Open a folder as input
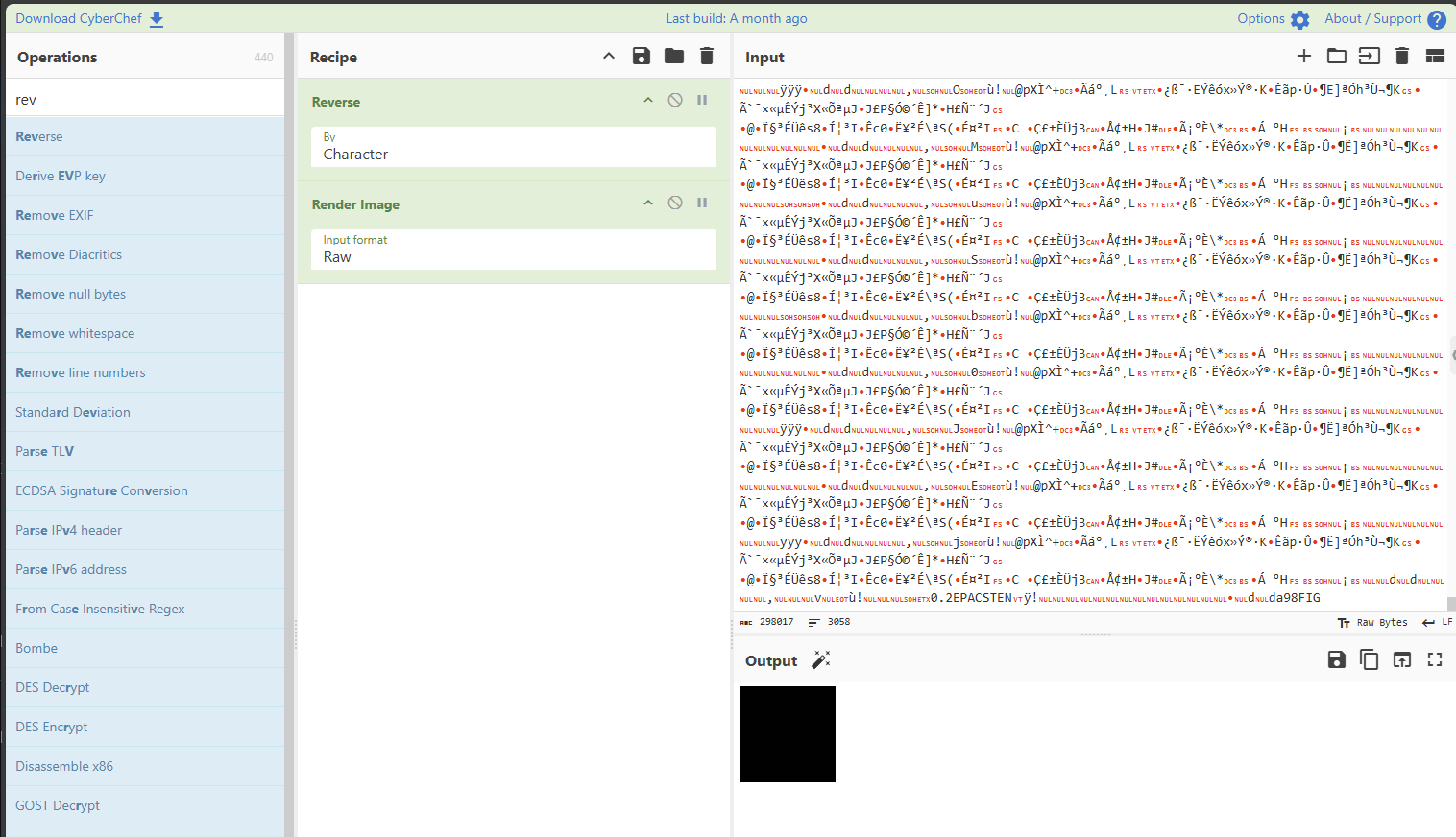Viewport: 1456px width, 837px height. click(1336, 57)
